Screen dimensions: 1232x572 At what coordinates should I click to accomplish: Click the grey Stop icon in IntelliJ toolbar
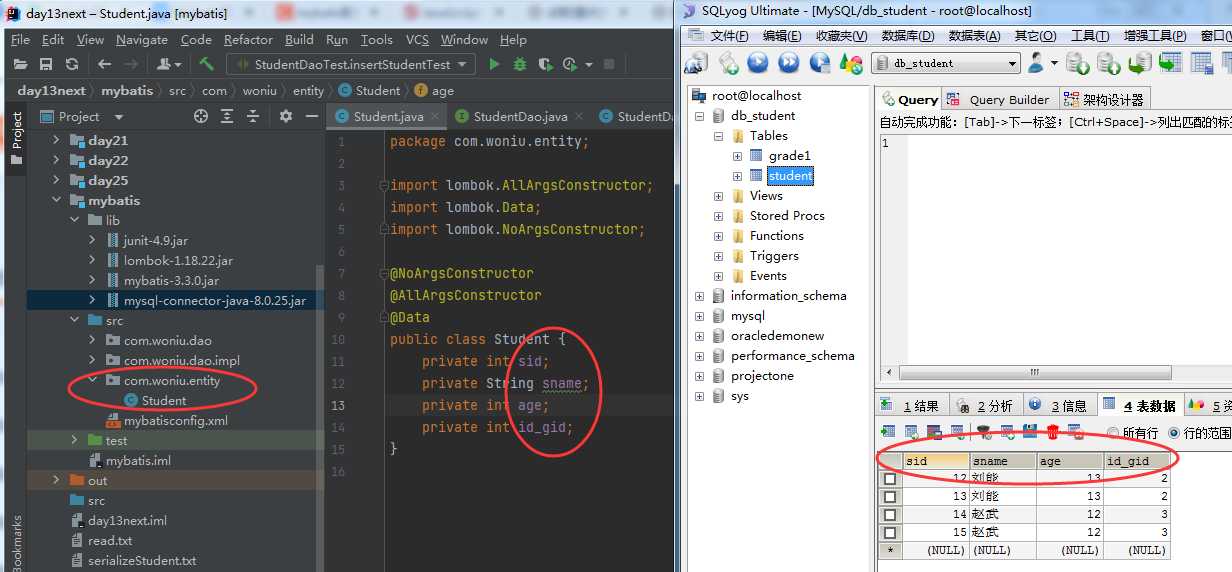pos(611,64)
